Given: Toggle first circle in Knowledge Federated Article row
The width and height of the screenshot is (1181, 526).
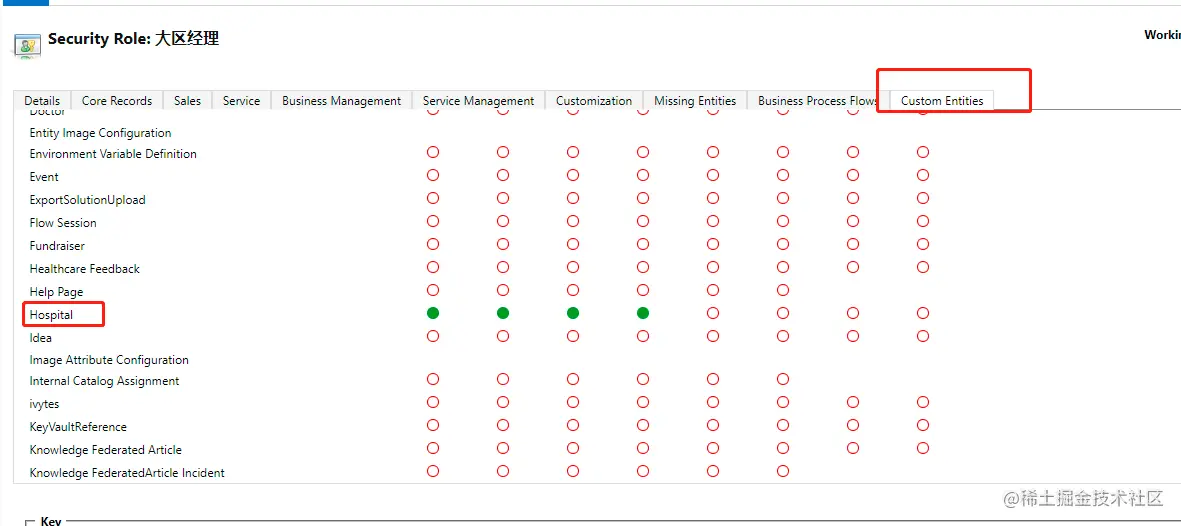Looking at the screenshot, I should pyautogui.click(x=433, y=448).
